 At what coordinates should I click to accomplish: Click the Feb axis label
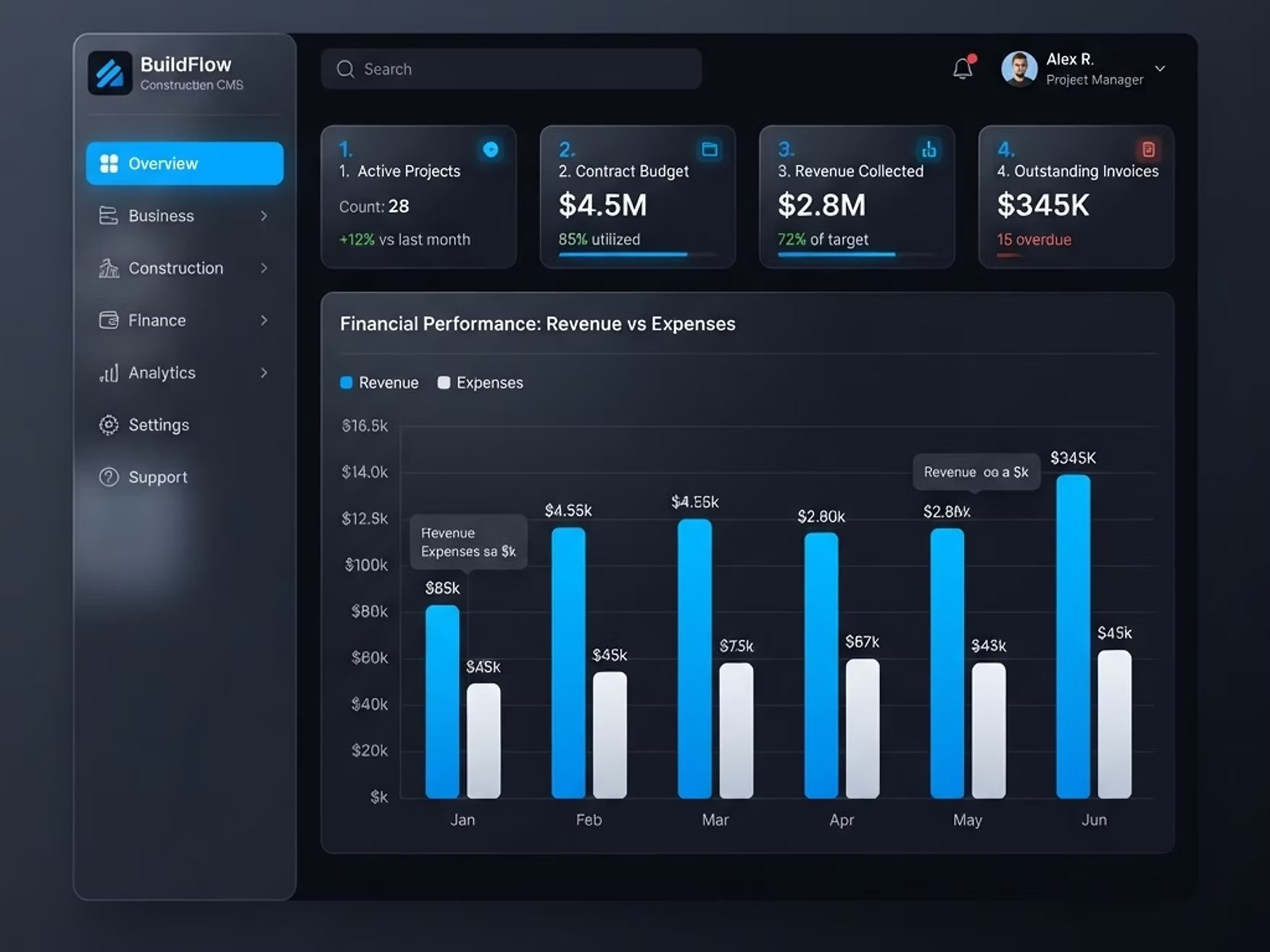click(589, 819)
